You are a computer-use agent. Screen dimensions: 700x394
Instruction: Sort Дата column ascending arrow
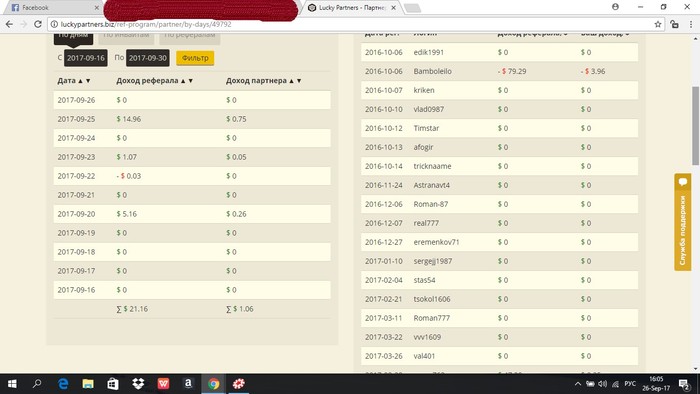(80, 81)
